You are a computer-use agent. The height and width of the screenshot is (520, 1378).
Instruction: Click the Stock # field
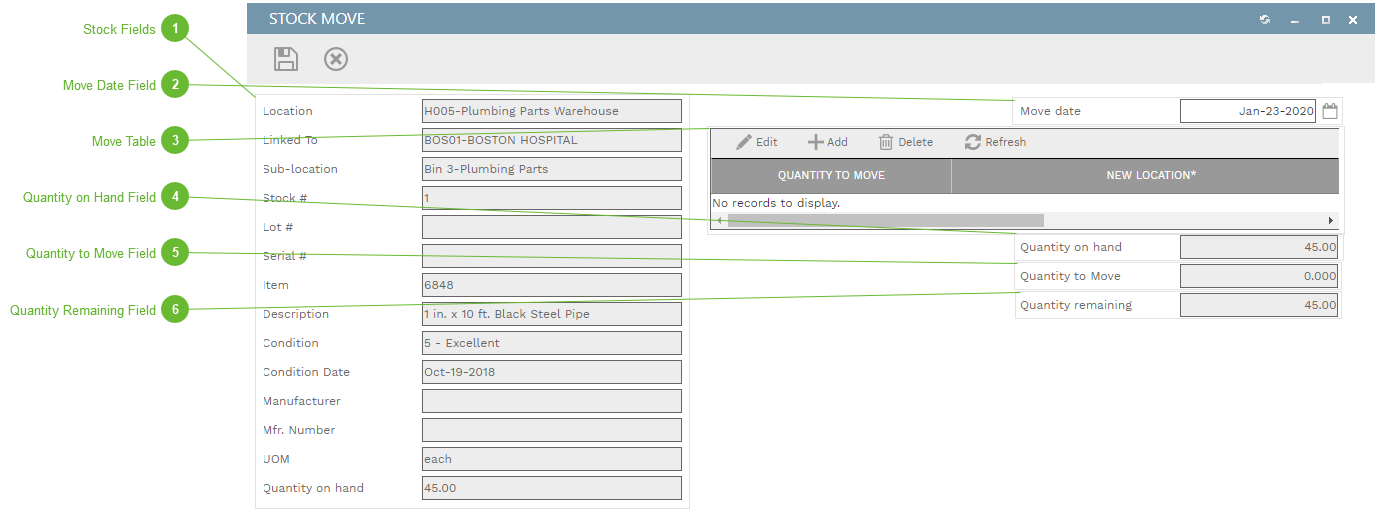click(552, 198)
